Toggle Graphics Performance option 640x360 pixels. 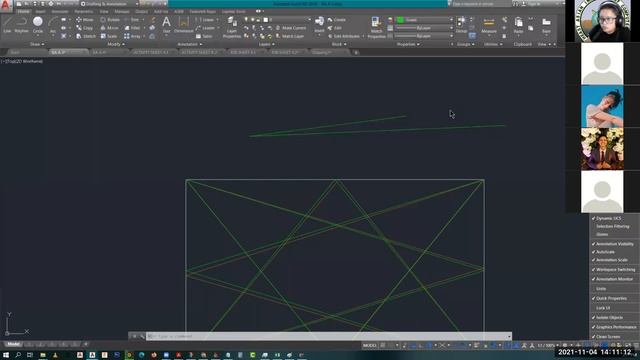click(x=613, y=327)
